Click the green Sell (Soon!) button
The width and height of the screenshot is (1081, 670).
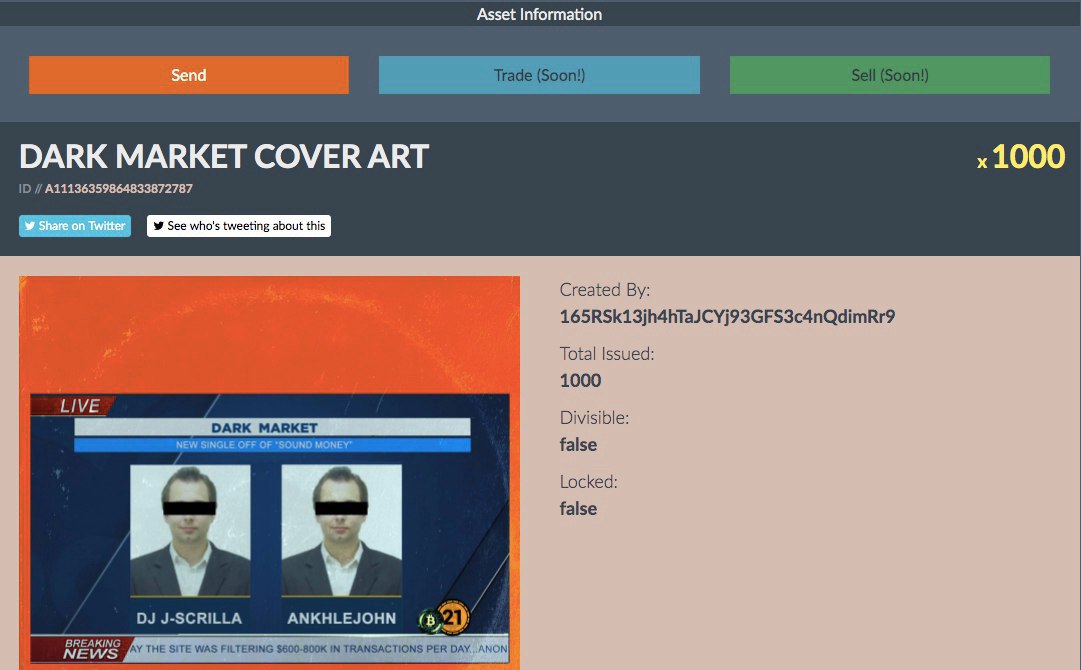pyautogui.click(x=889, y=75)
